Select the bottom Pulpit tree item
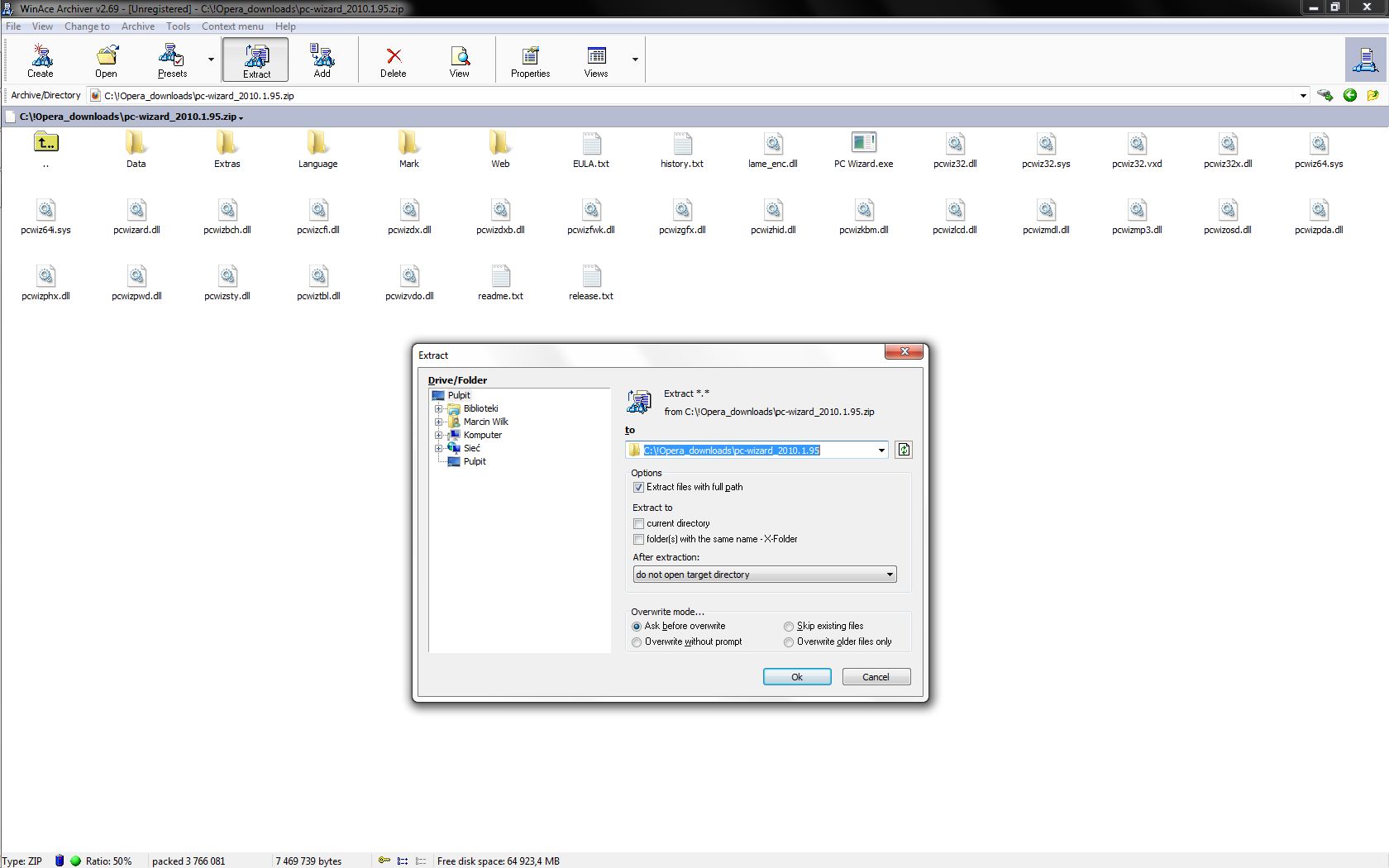This screenshot has width=1389, height=868. (x=475, y=462)
